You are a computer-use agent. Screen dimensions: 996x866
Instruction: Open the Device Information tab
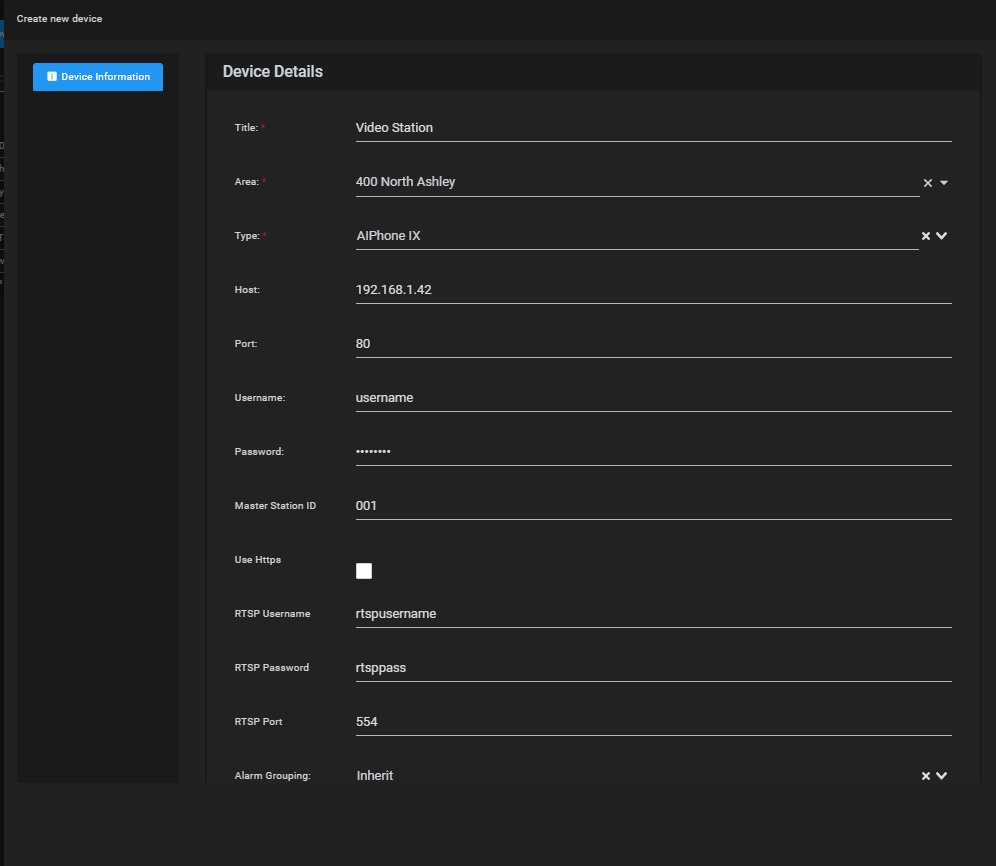[x=98, y=77]
